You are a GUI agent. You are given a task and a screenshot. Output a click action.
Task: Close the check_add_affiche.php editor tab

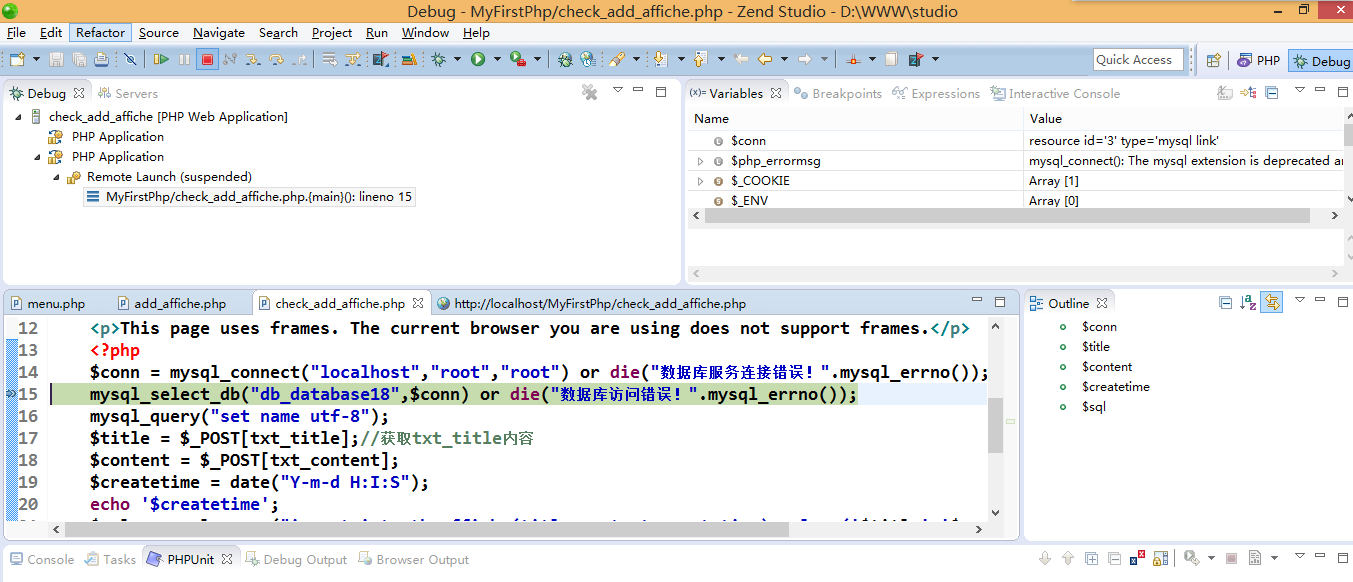(418, 303)
